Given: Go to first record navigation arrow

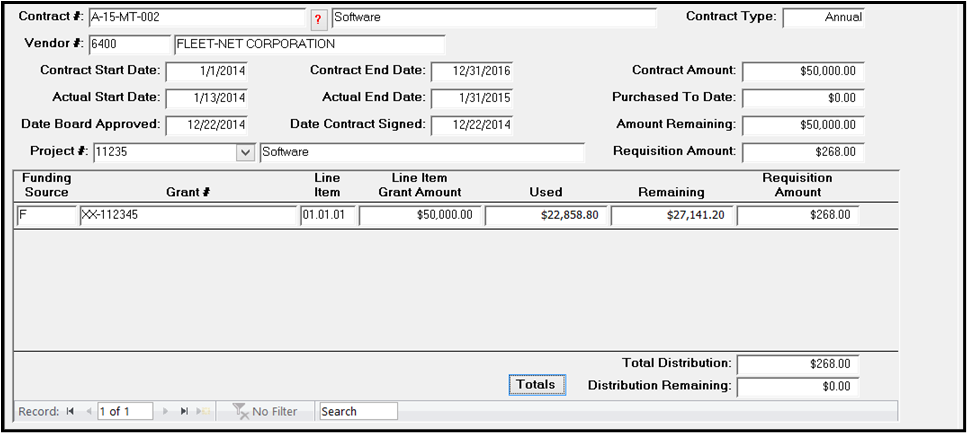Looking at the screenshot, I should tap(70, 411).
